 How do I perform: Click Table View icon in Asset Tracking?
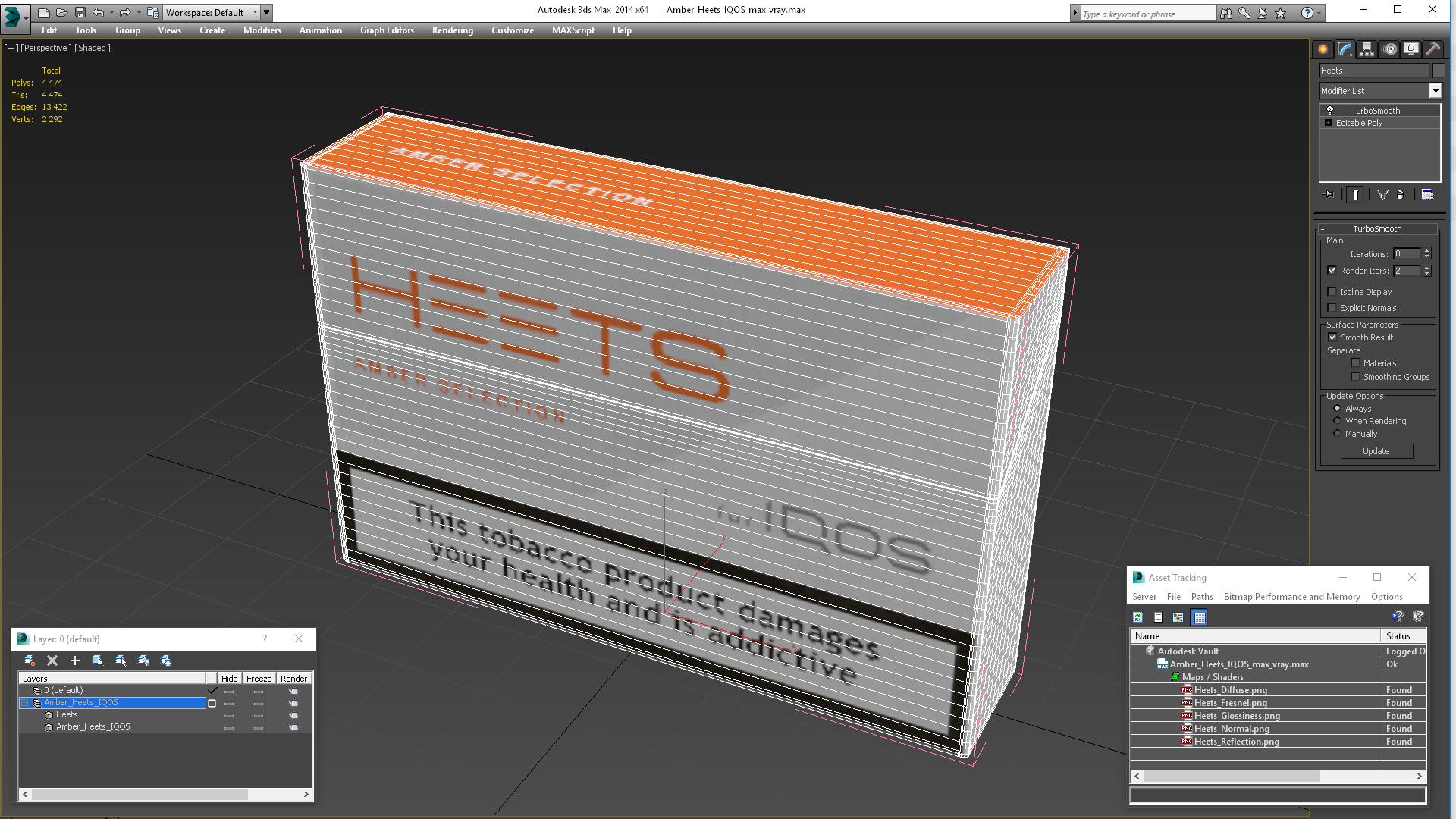click(x=1200, y=617)
